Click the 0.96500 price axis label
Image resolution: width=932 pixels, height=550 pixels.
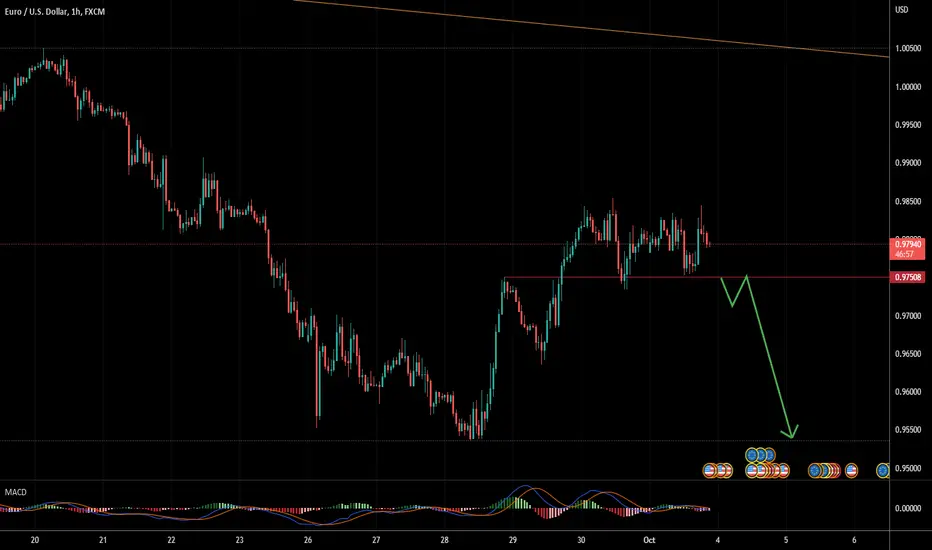pyautogui.click(x=908, y=354)
